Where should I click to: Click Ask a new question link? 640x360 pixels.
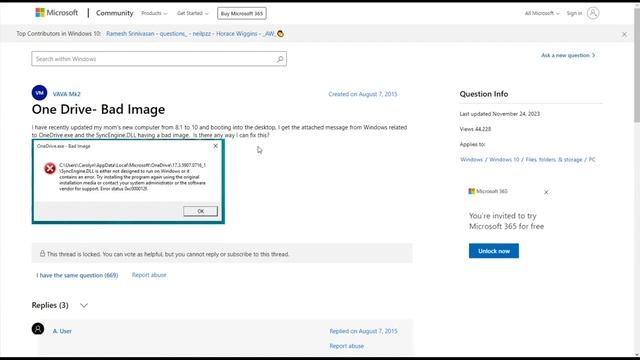(x=568, y=55)
